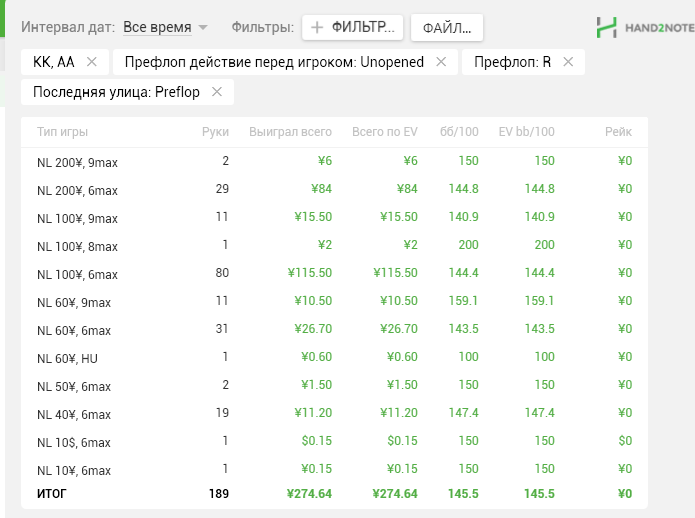Open the ФАЙЛ menu button

click(447, 28)
